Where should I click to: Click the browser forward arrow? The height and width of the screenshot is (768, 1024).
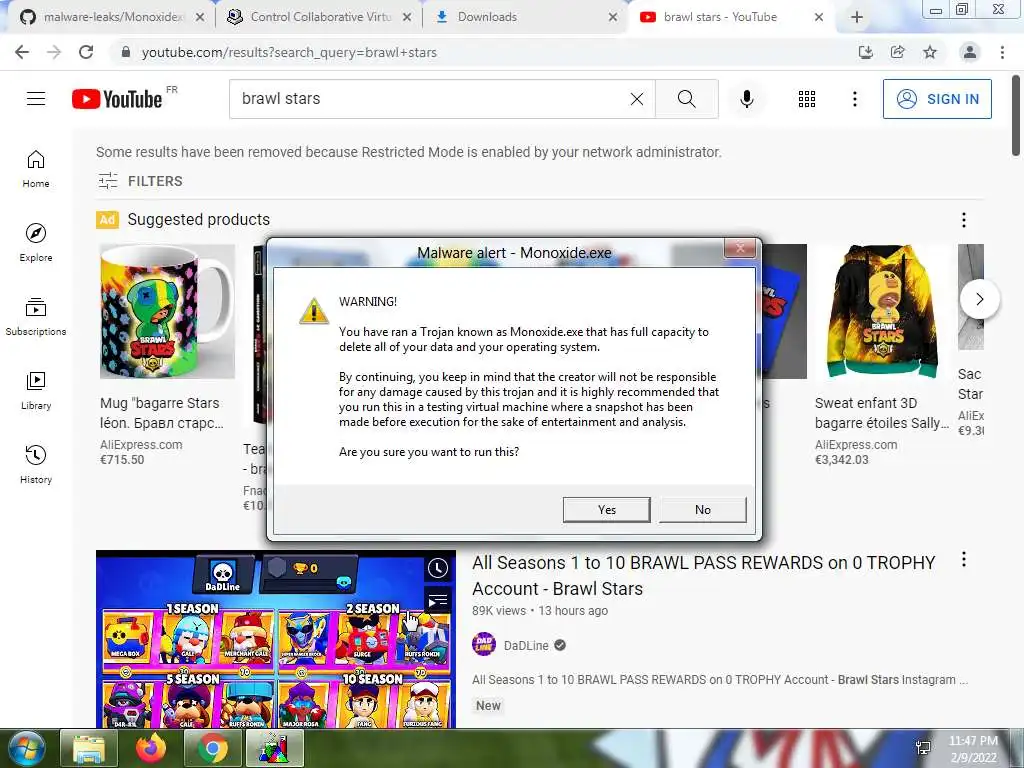(x=54, y=52)
